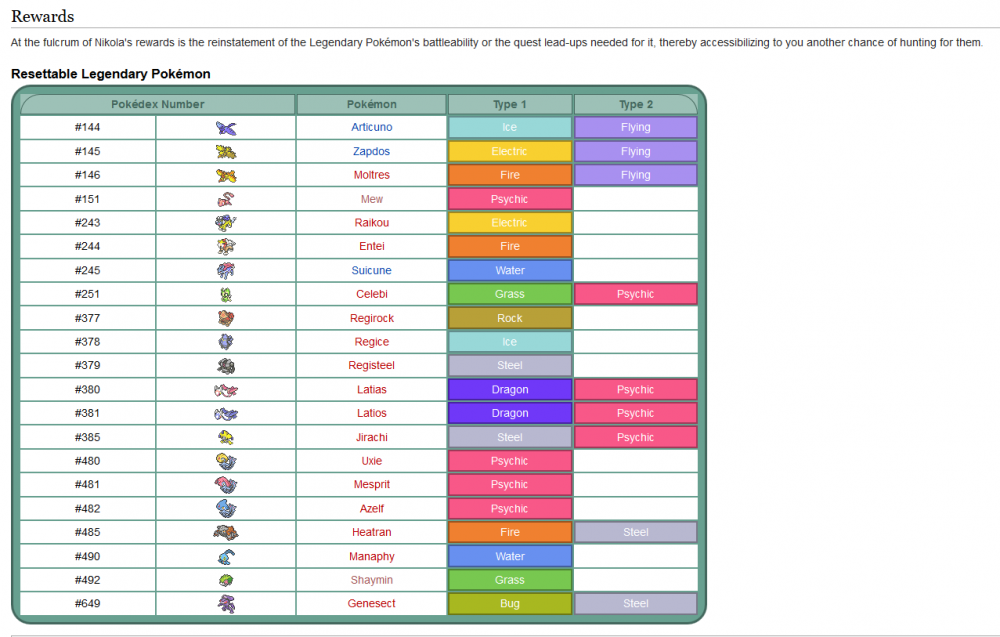The image size is (1000, 637).
Task: Click the Moltres sprite icon
Action: pyautogui.click(x=226, y=176)
